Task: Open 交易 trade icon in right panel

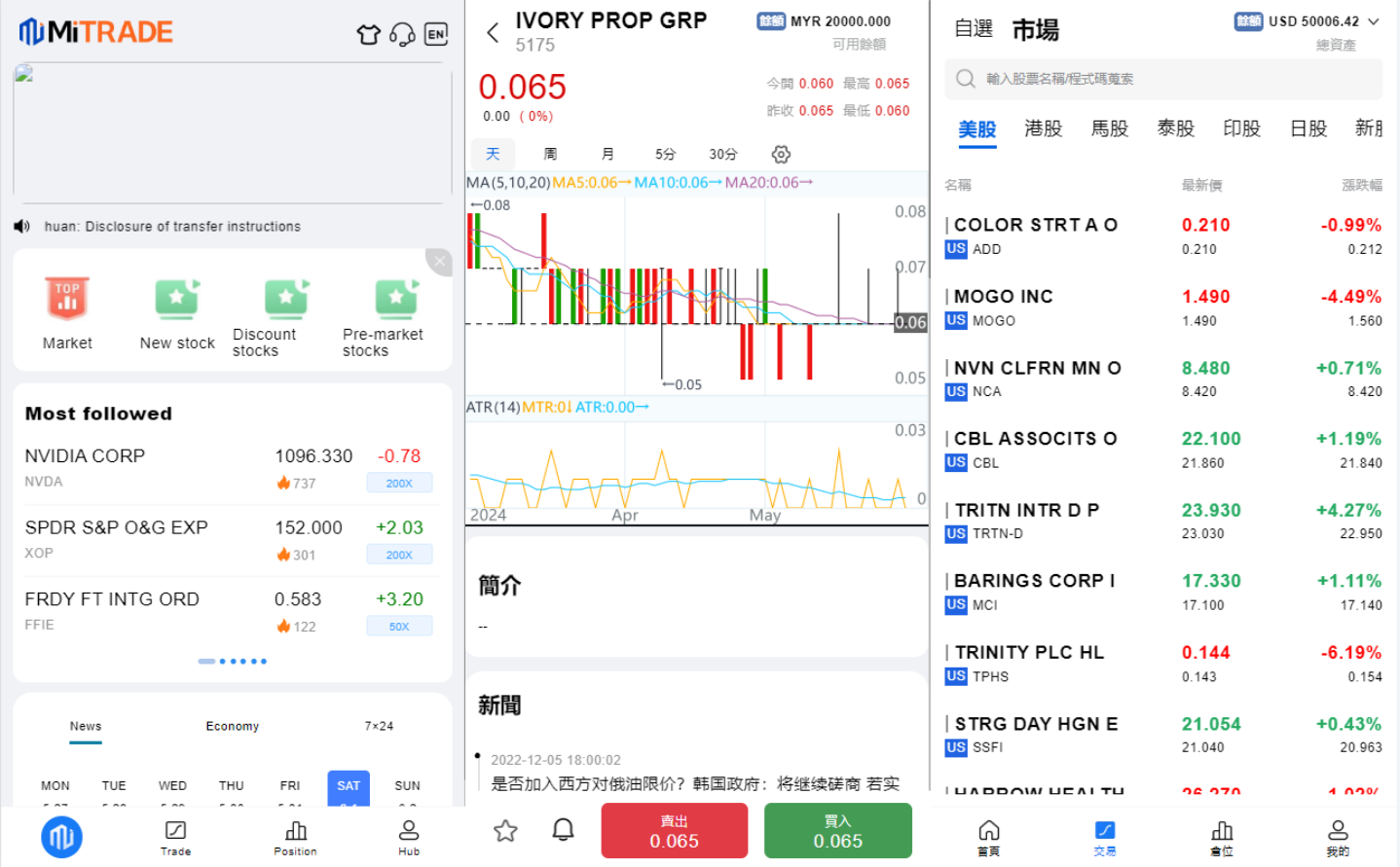Action: [x=1105, y=837]
